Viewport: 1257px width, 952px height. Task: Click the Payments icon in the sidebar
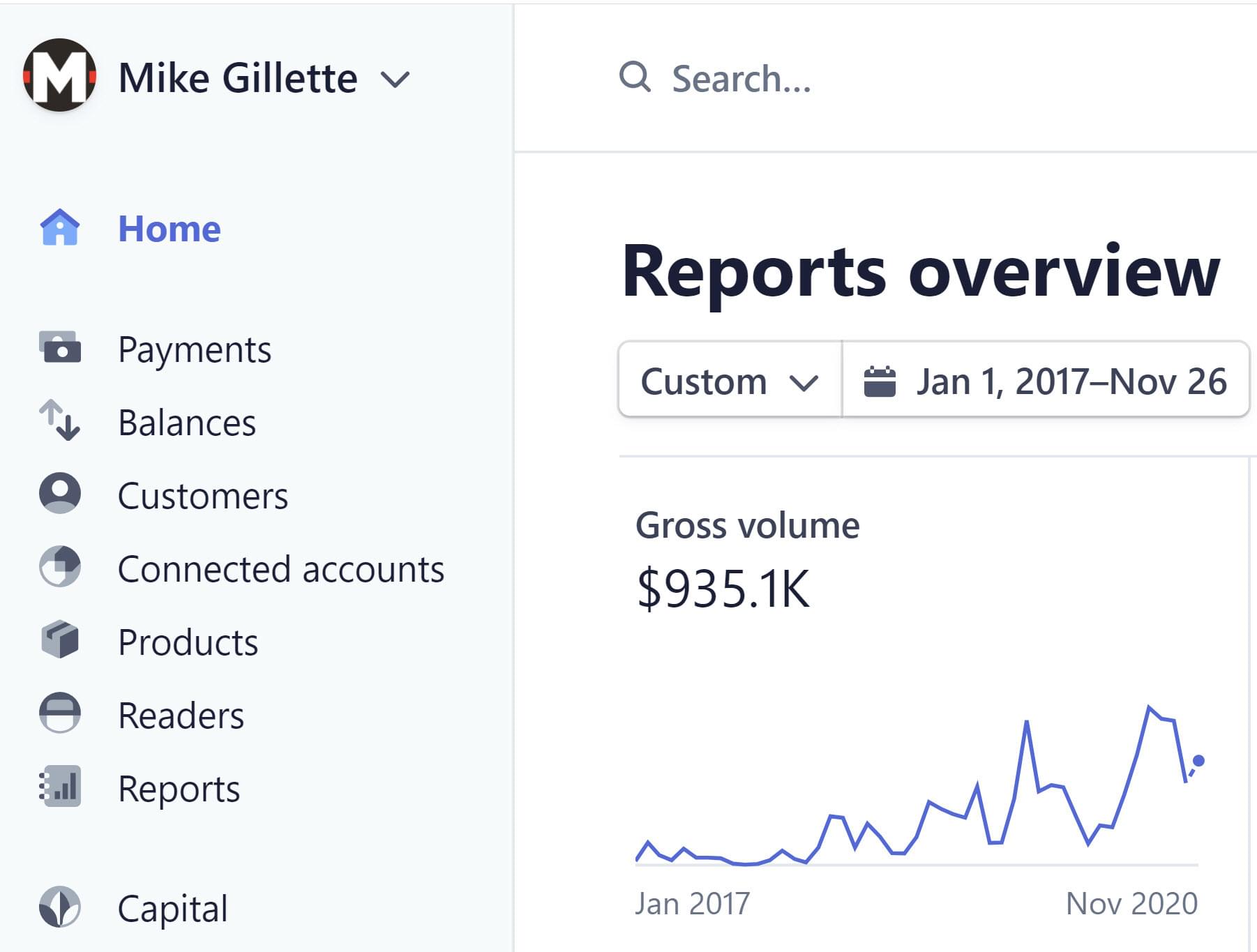pyautogui.click(x=60, y=348)
